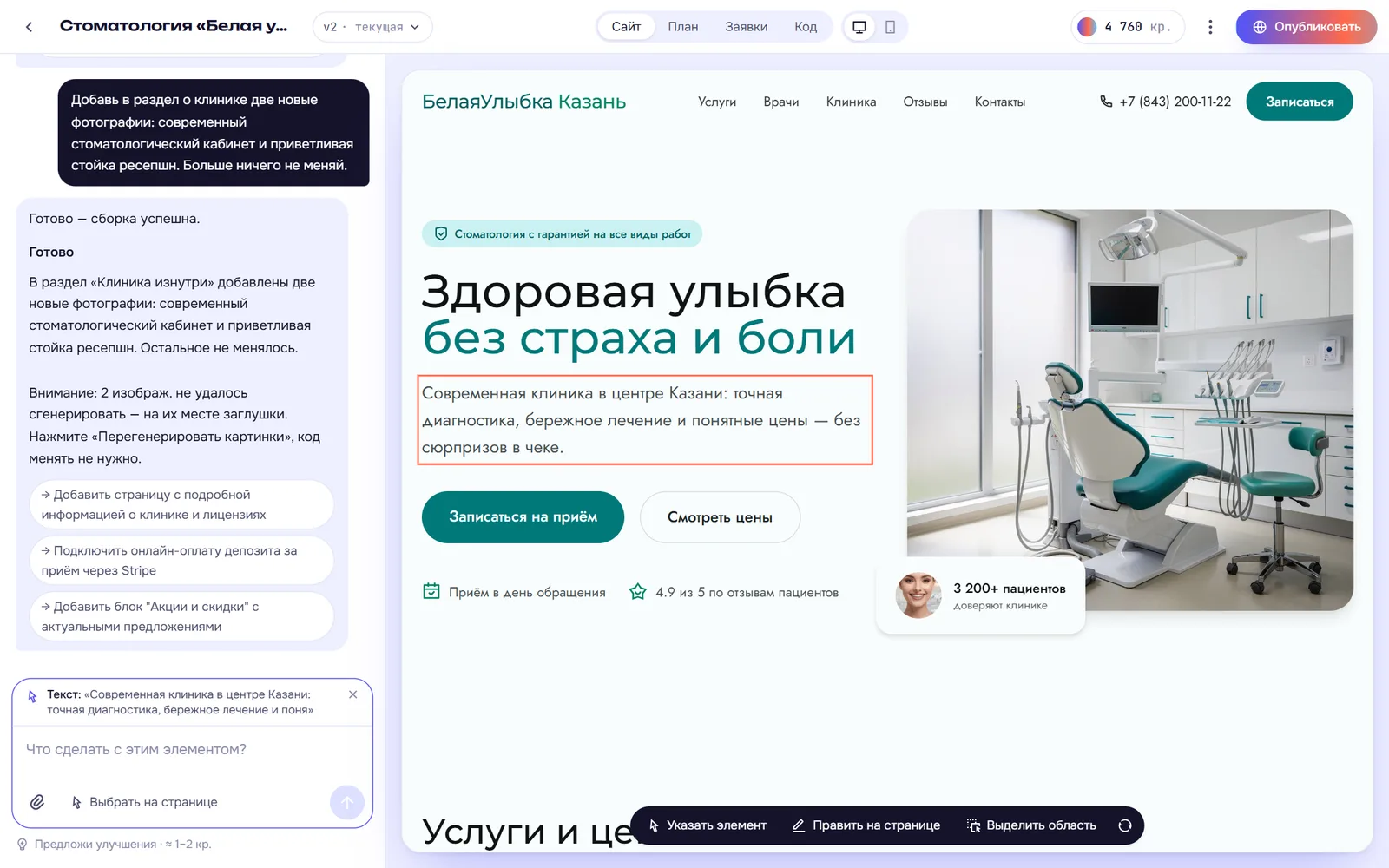Switch to the «Сайт» tab

[626, 27]
